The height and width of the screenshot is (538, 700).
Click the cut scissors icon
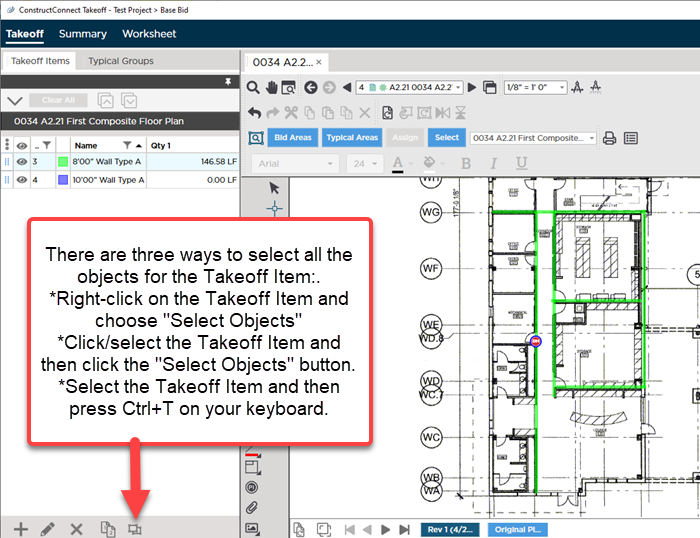click(x=291, y=113)
